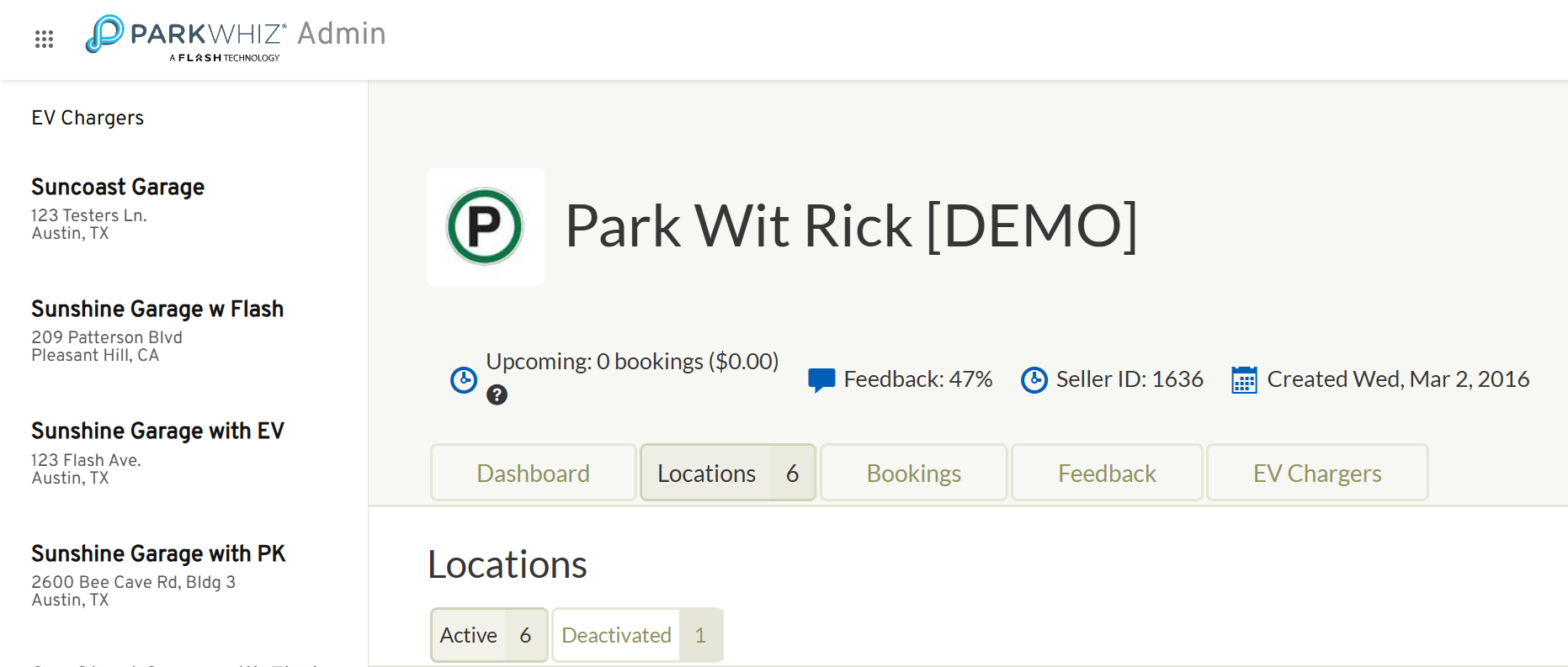Open Sunshine Garage w Flash location
Image resolution: width=1568 pixels, height=667 pixels.
(157, 309)
